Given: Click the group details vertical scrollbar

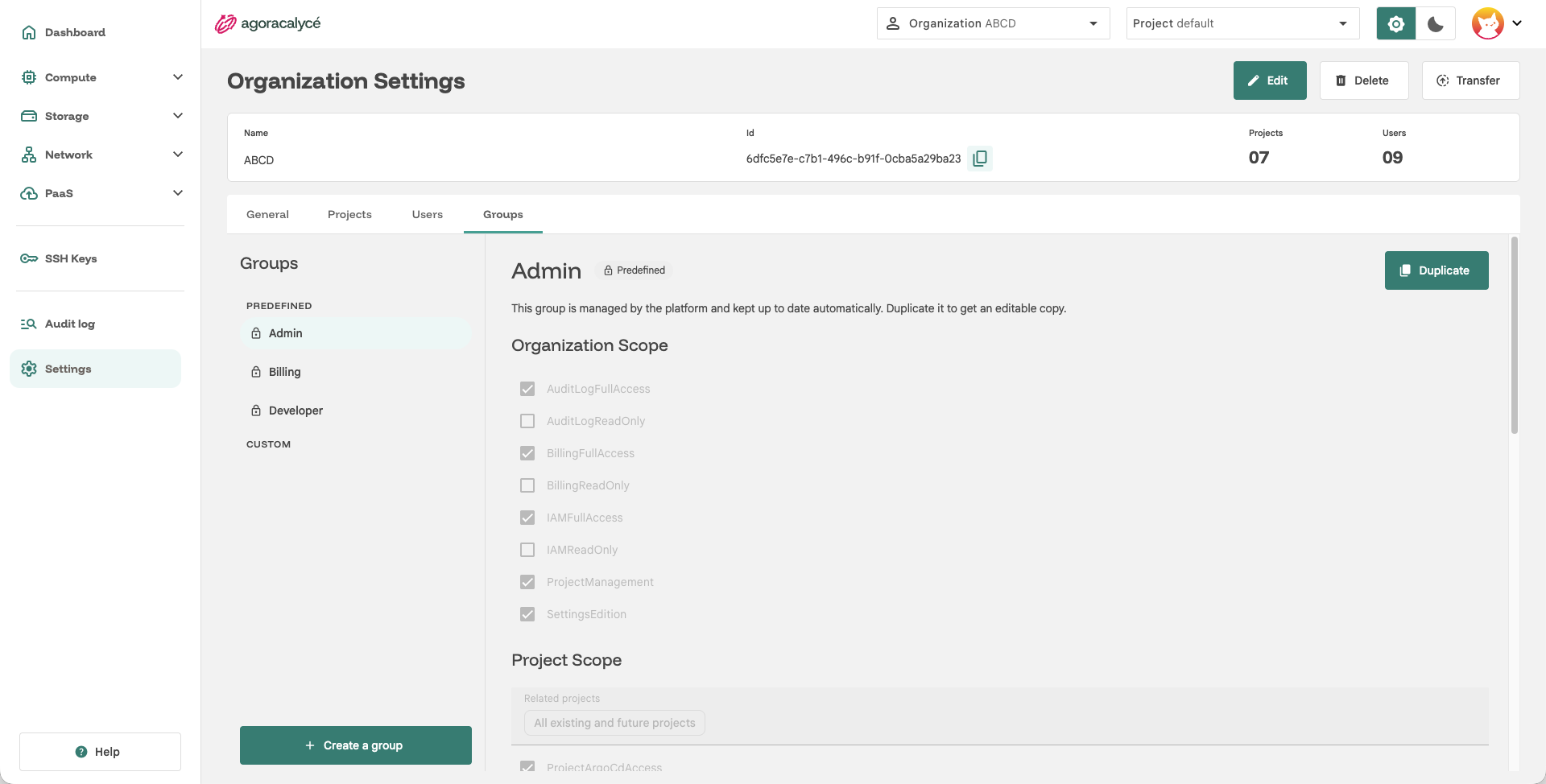Looking at the screenshot, I should 1515,335.
